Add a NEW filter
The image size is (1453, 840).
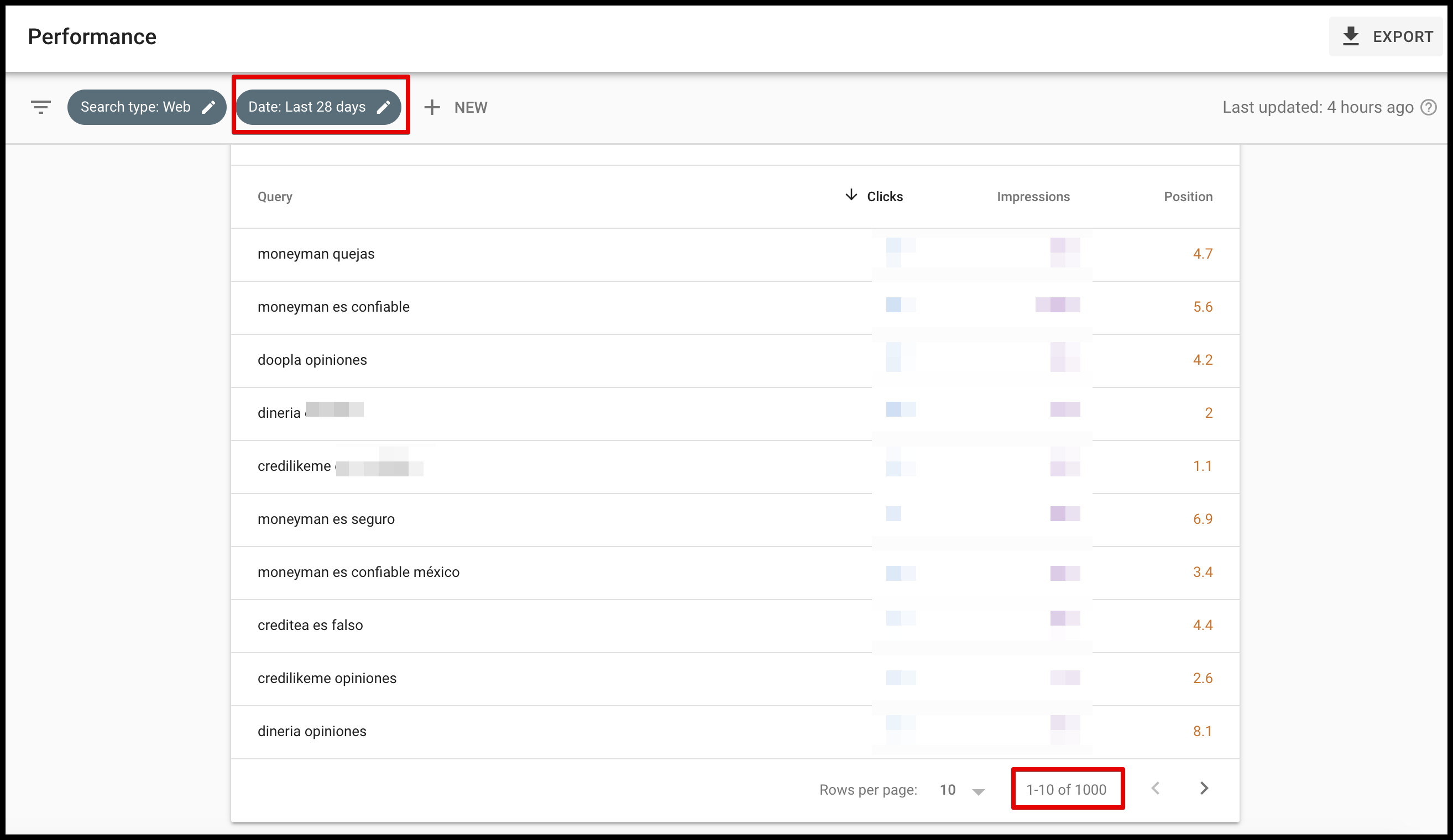tap(456, 107)
